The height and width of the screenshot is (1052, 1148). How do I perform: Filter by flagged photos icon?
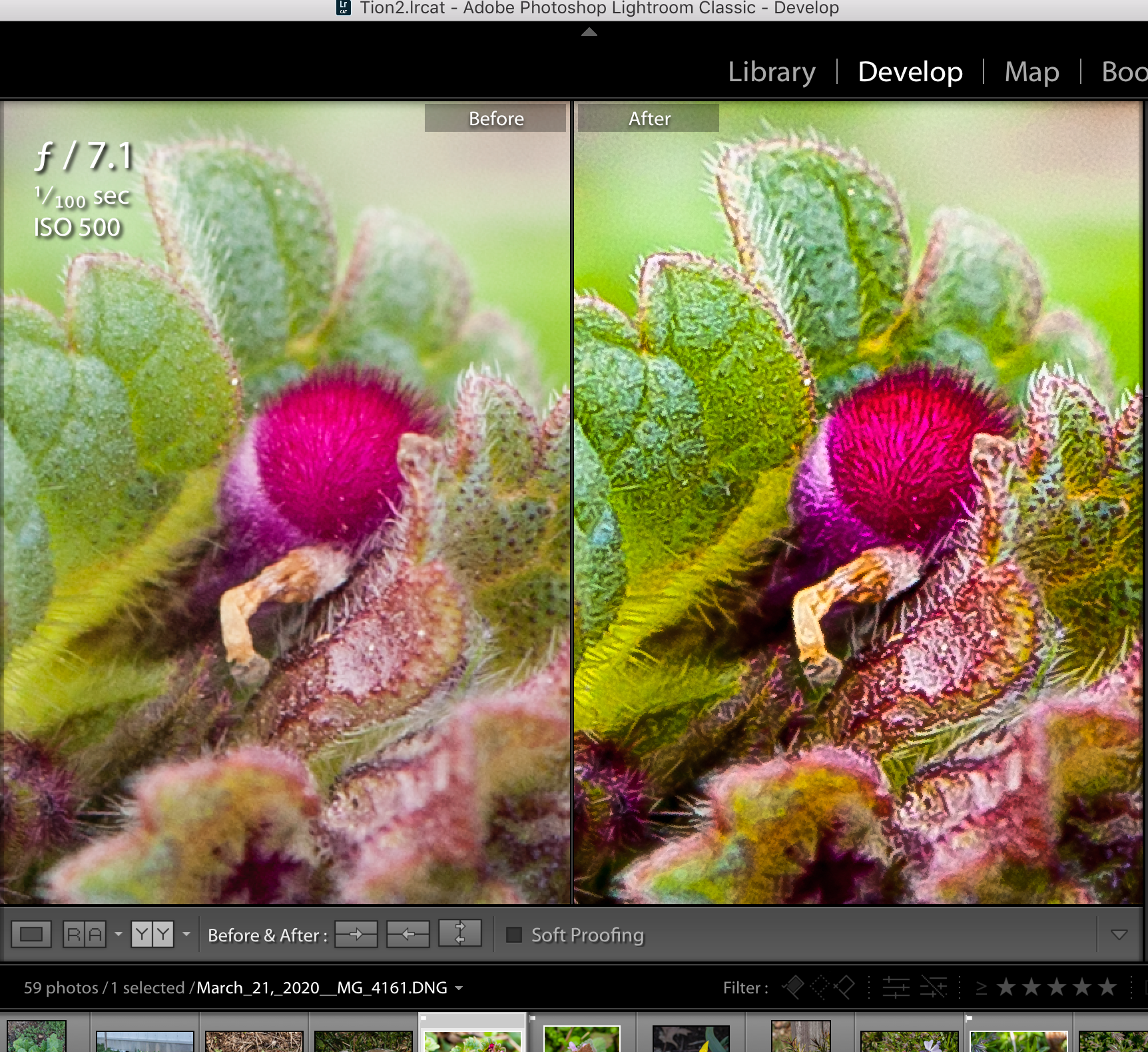pos(793,987)
